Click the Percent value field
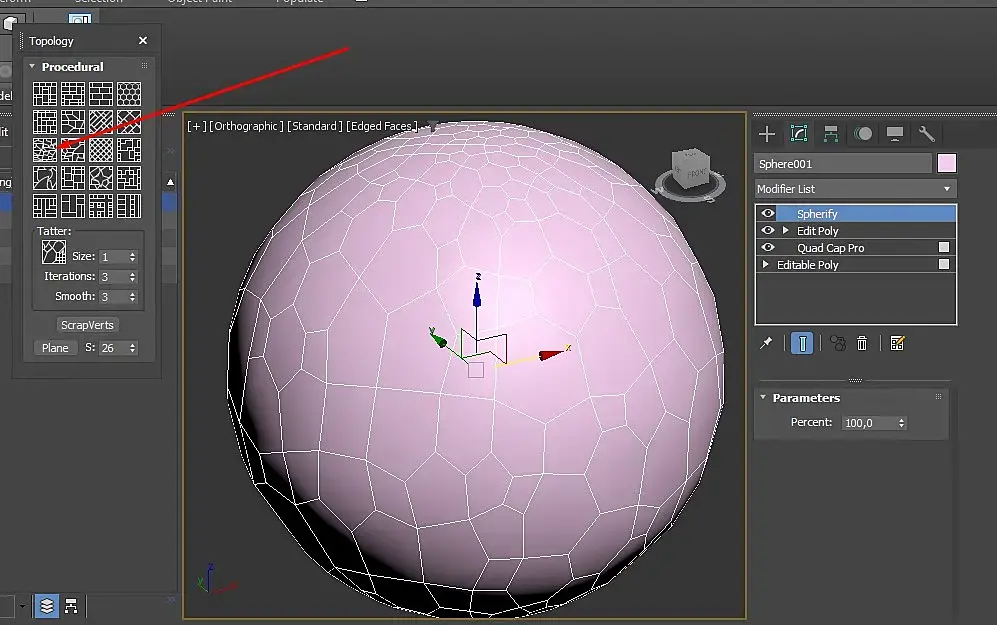 click(869, 423)
